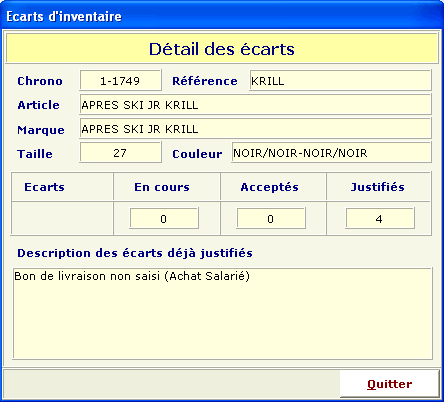
Task: Click the Référence field containing KRILL
Action: coord(340,80)
